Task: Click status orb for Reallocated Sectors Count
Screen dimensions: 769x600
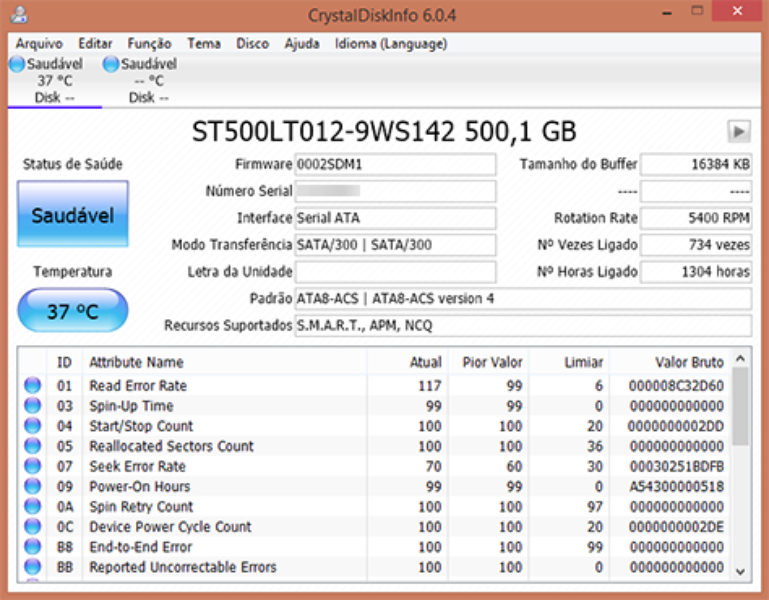Action: (33, 446)
